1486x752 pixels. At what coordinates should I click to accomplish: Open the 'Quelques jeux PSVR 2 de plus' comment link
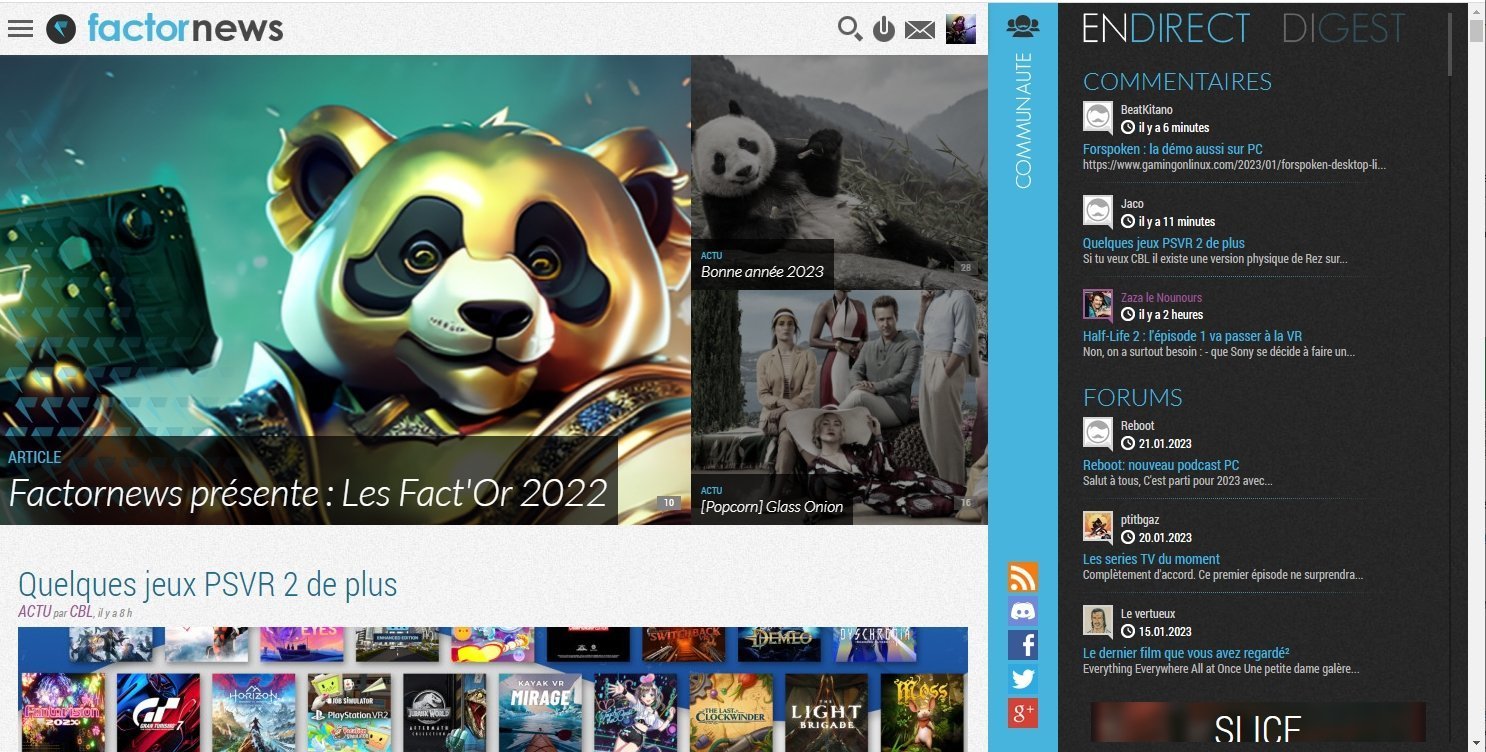click(x=1163, y=243)
